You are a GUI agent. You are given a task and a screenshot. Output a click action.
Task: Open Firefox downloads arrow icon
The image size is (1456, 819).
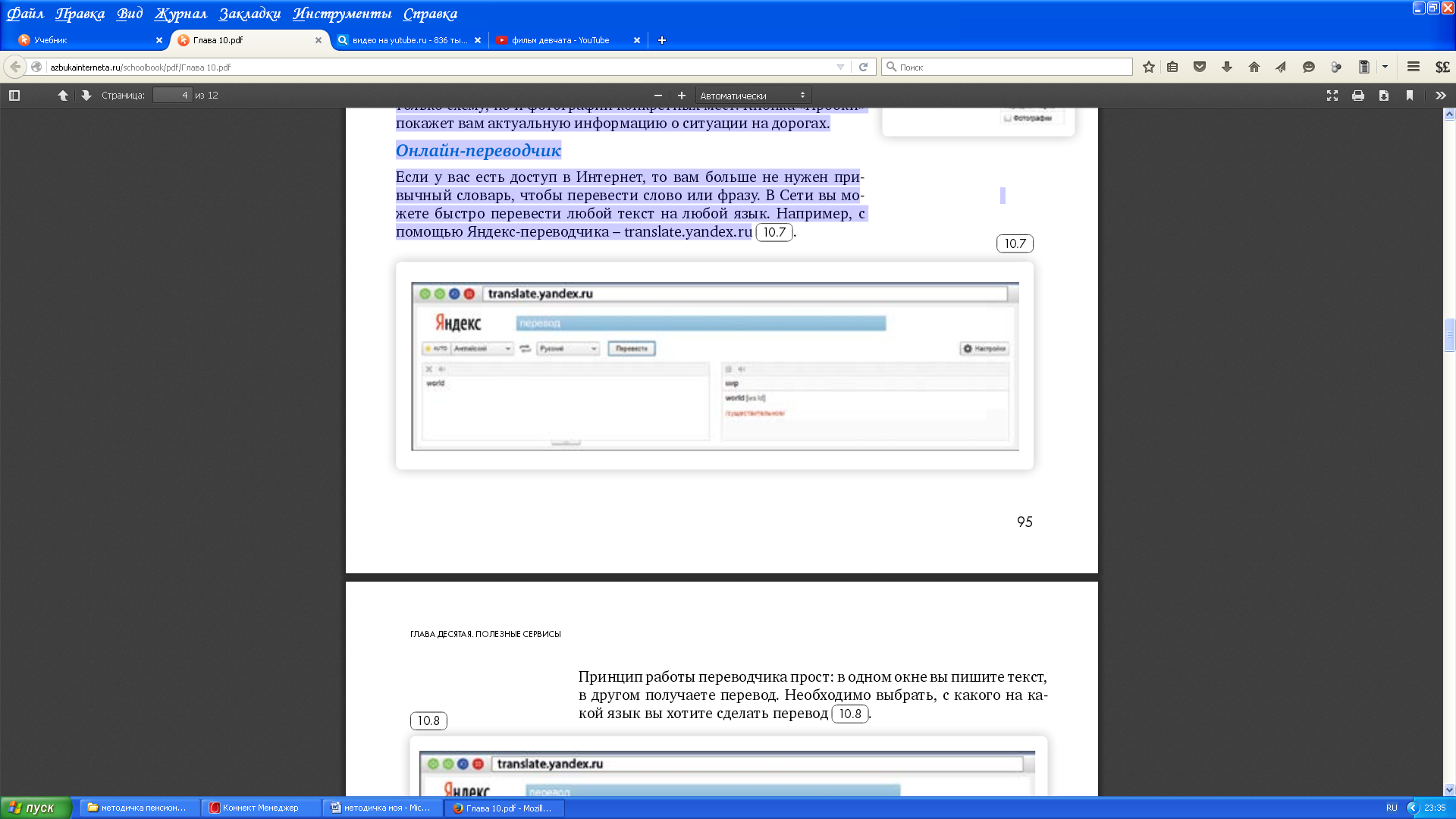(1227, 67)
